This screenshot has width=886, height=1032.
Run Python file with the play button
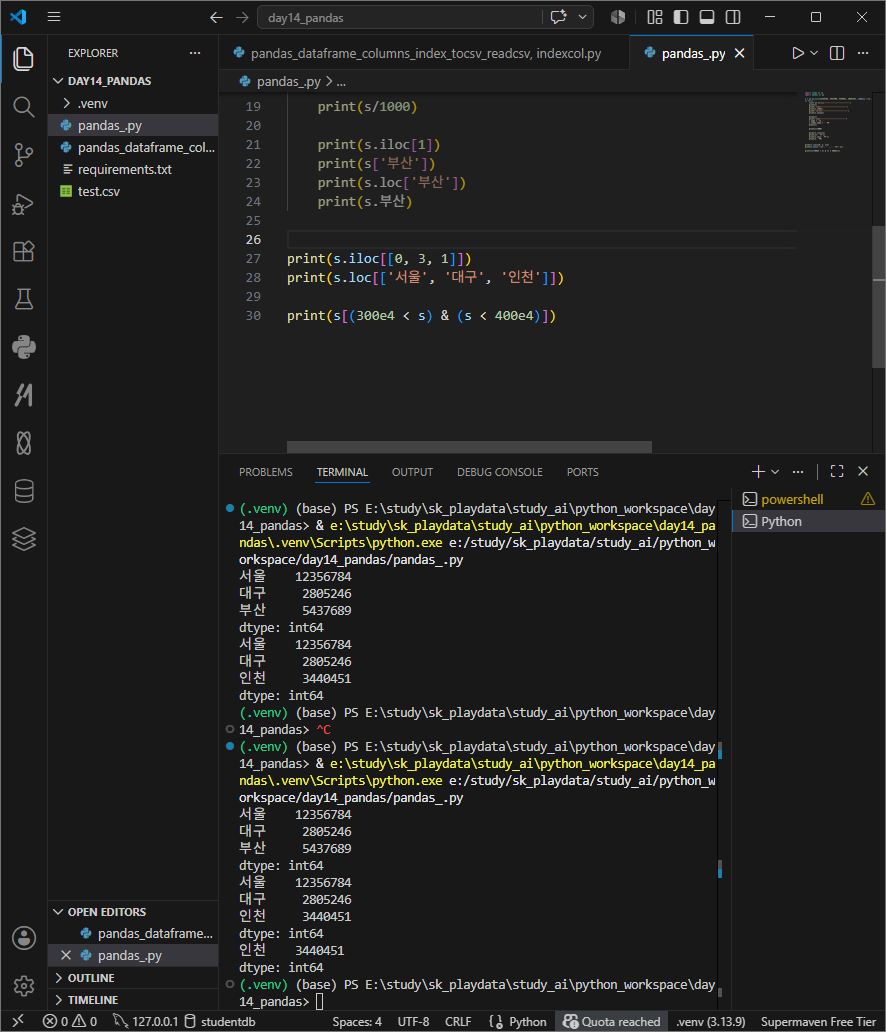tap(797, 53)
